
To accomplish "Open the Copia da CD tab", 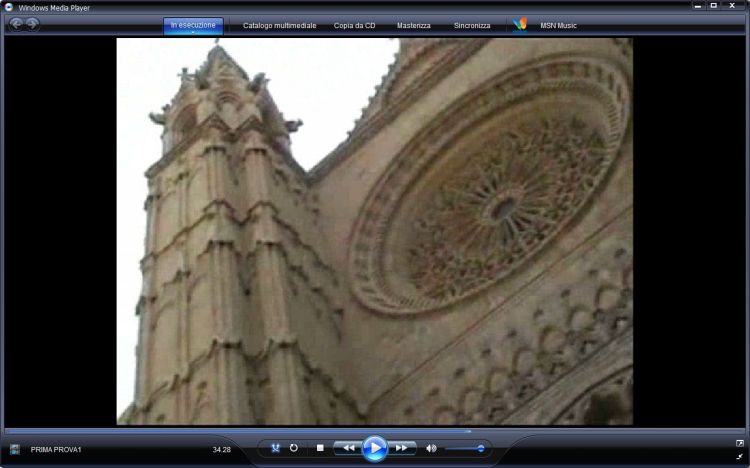I will click(x=354, y=25).
